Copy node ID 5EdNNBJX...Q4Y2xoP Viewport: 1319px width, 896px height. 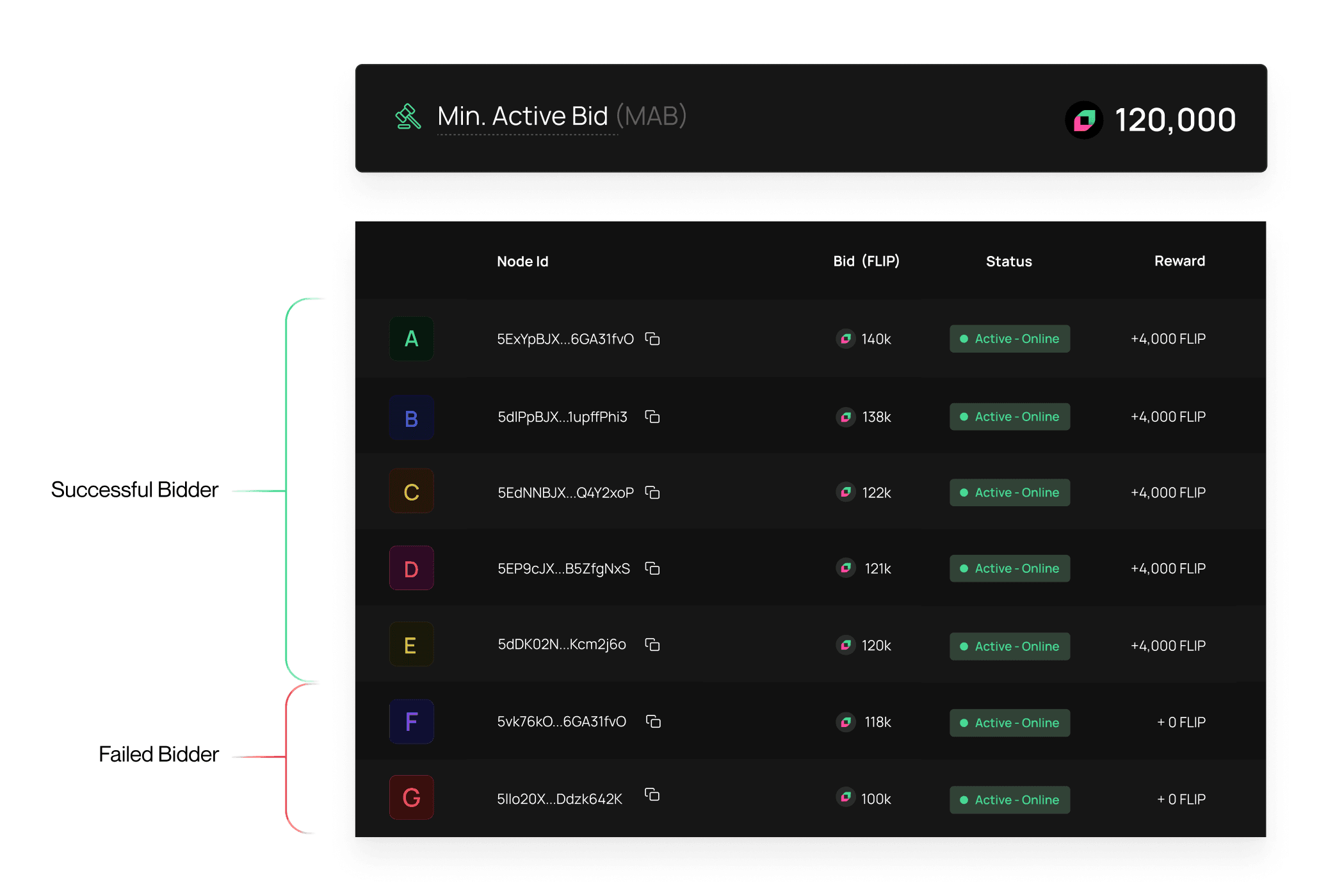(652, 492)
